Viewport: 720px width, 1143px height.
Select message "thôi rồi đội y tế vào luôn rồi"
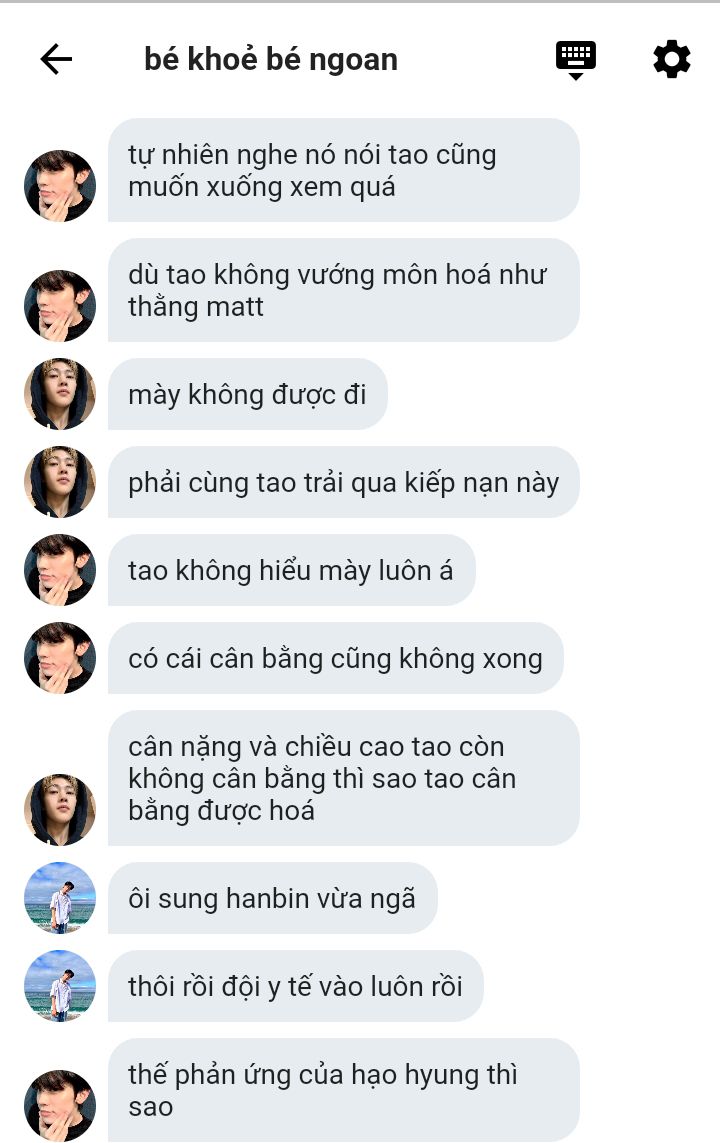point(296,986)
